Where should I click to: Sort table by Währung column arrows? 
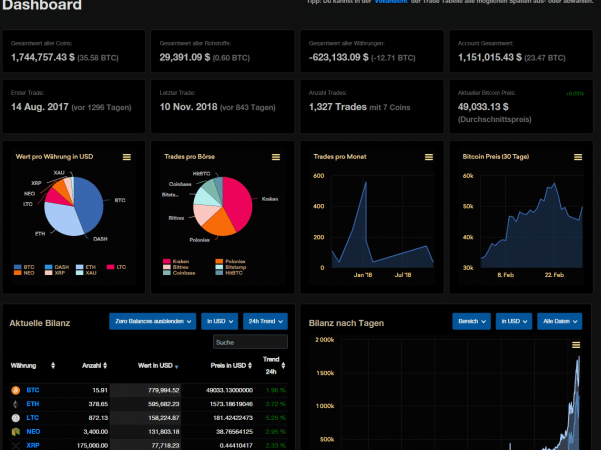[x=53, y=366]
